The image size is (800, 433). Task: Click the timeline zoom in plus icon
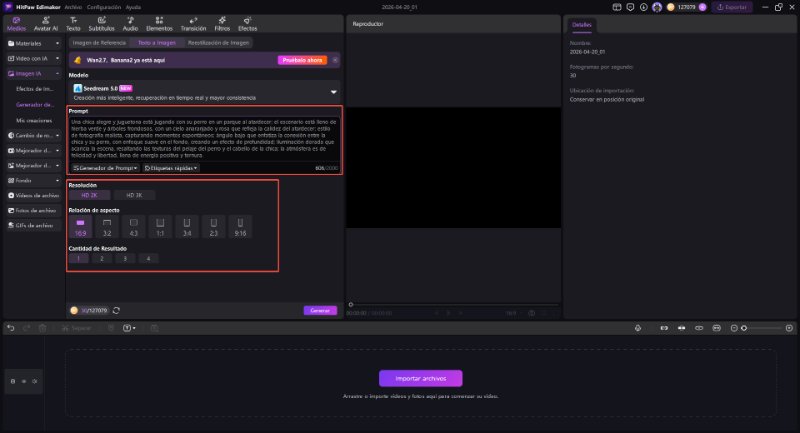click(x=789, y=328)
